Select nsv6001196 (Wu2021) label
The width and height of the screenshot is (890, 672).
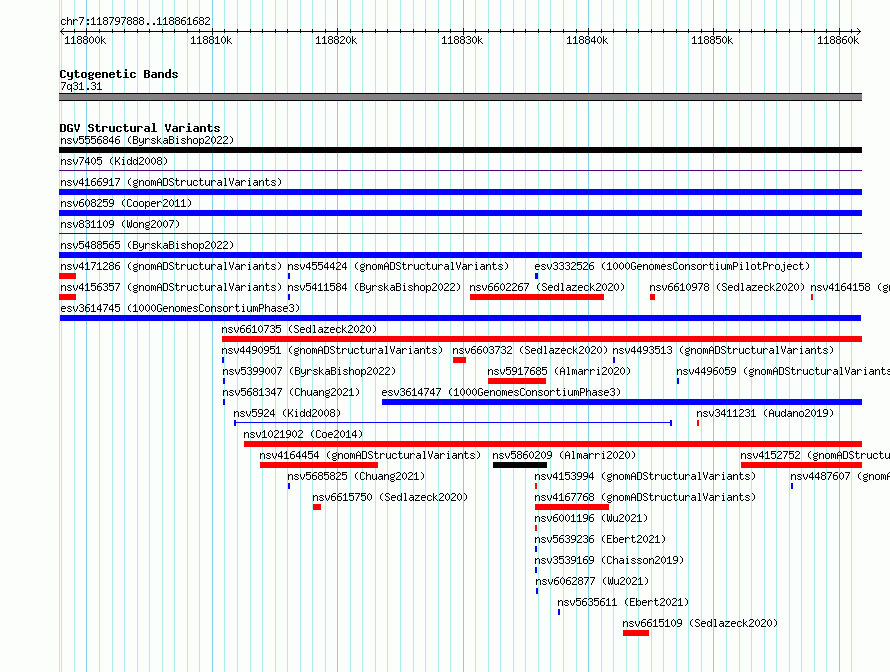(591, 518)
